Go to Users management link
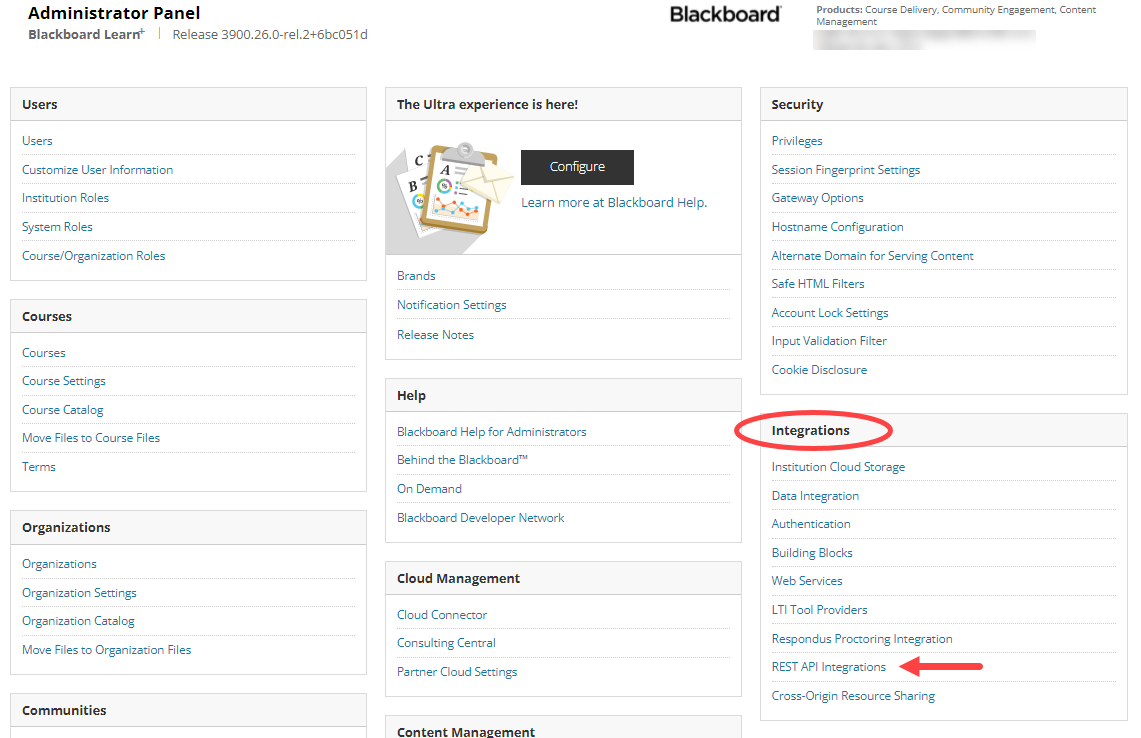Image resolution: width=1141 pixels, height=738 pixels. pos(37,141)
